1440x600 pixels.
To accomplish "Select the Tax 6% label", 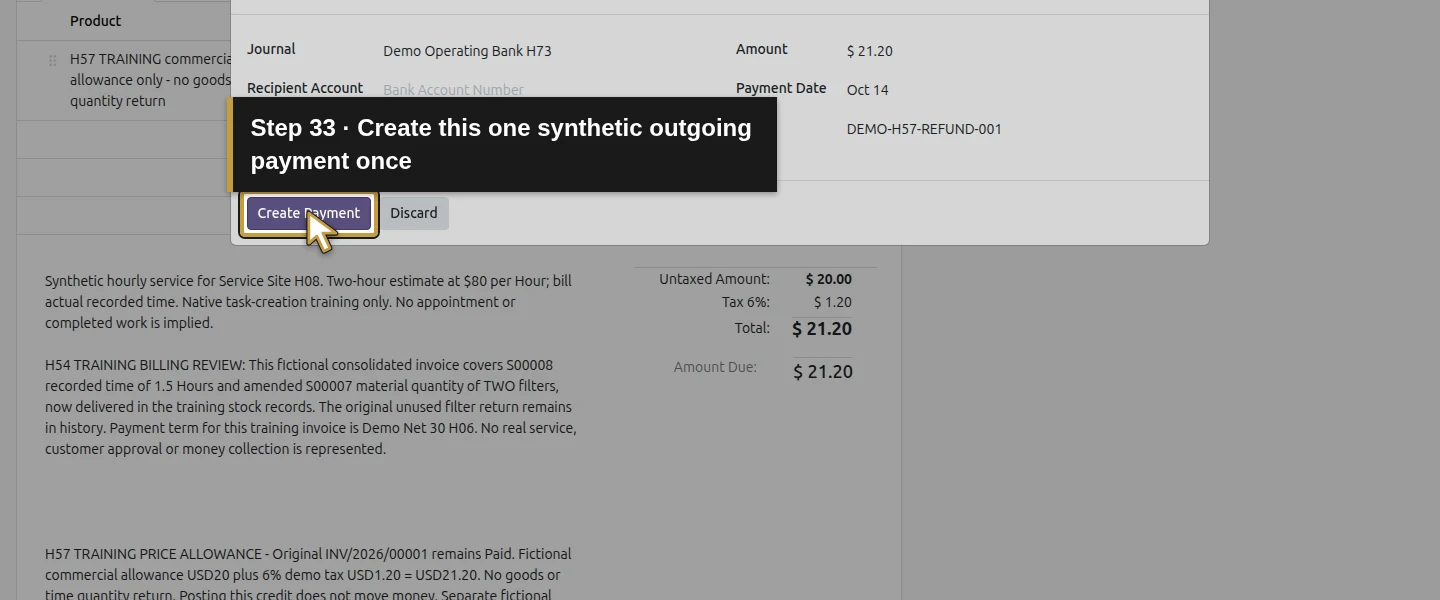I will 746,302.
